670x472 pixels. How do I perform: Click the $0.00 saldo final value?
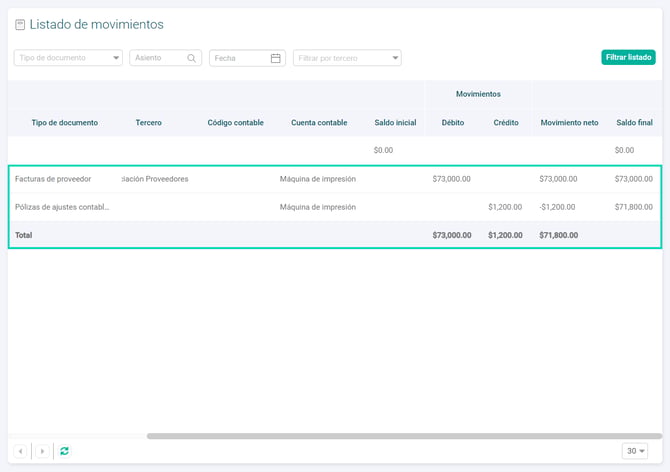coord(624,150)
